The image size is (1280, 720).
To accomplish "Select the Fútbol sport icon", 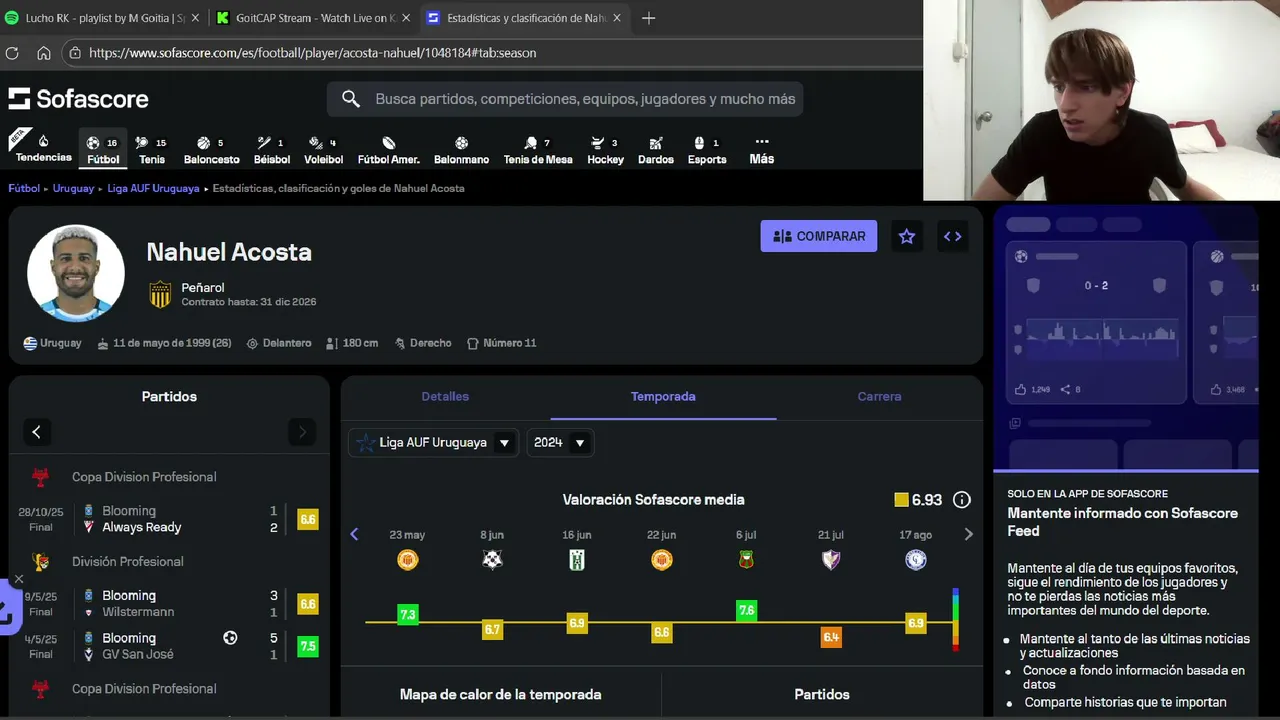I will coord(102,149).
